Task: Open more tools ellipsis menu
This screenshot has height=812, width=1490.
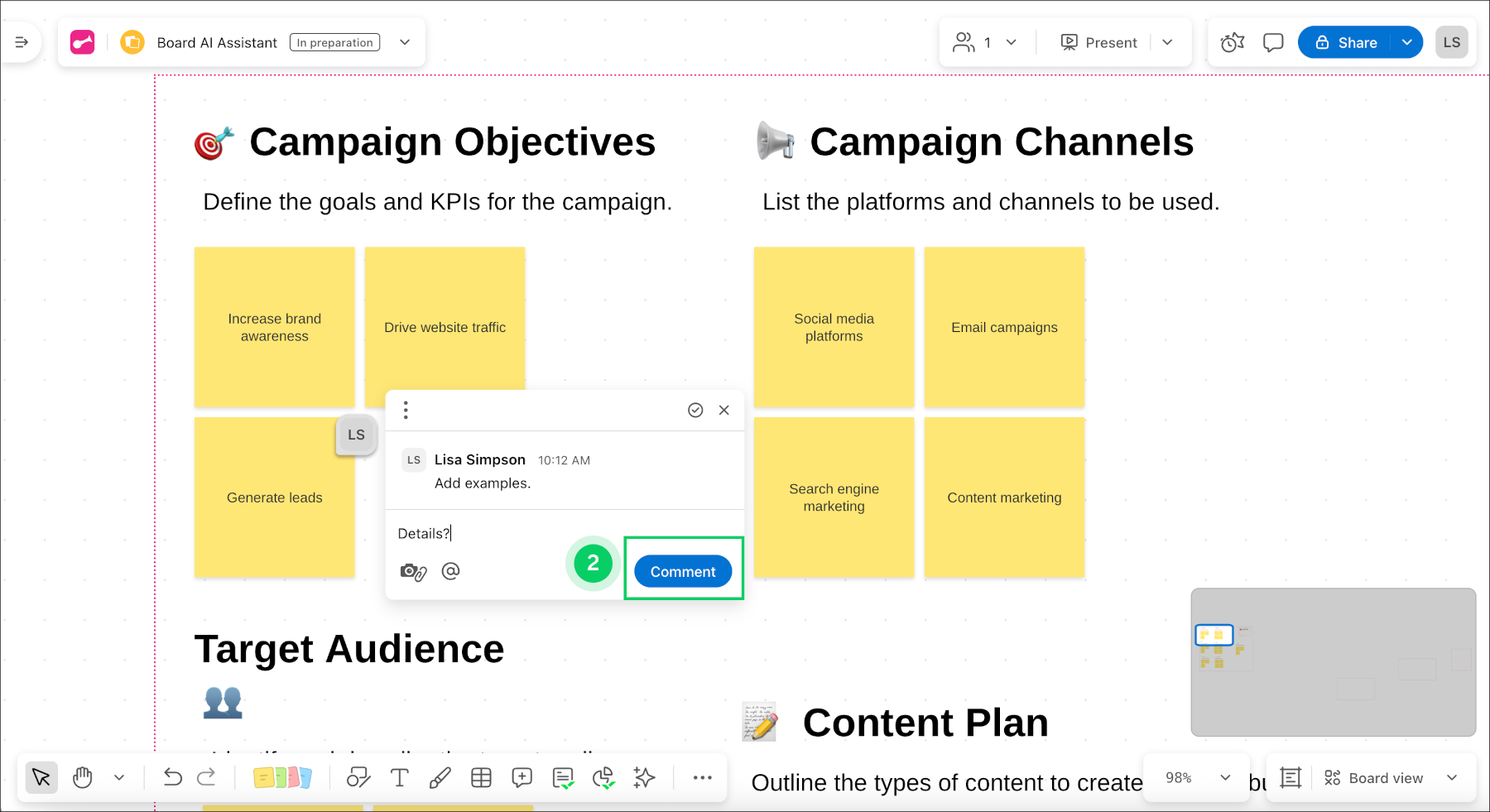Action: (702, 778)
